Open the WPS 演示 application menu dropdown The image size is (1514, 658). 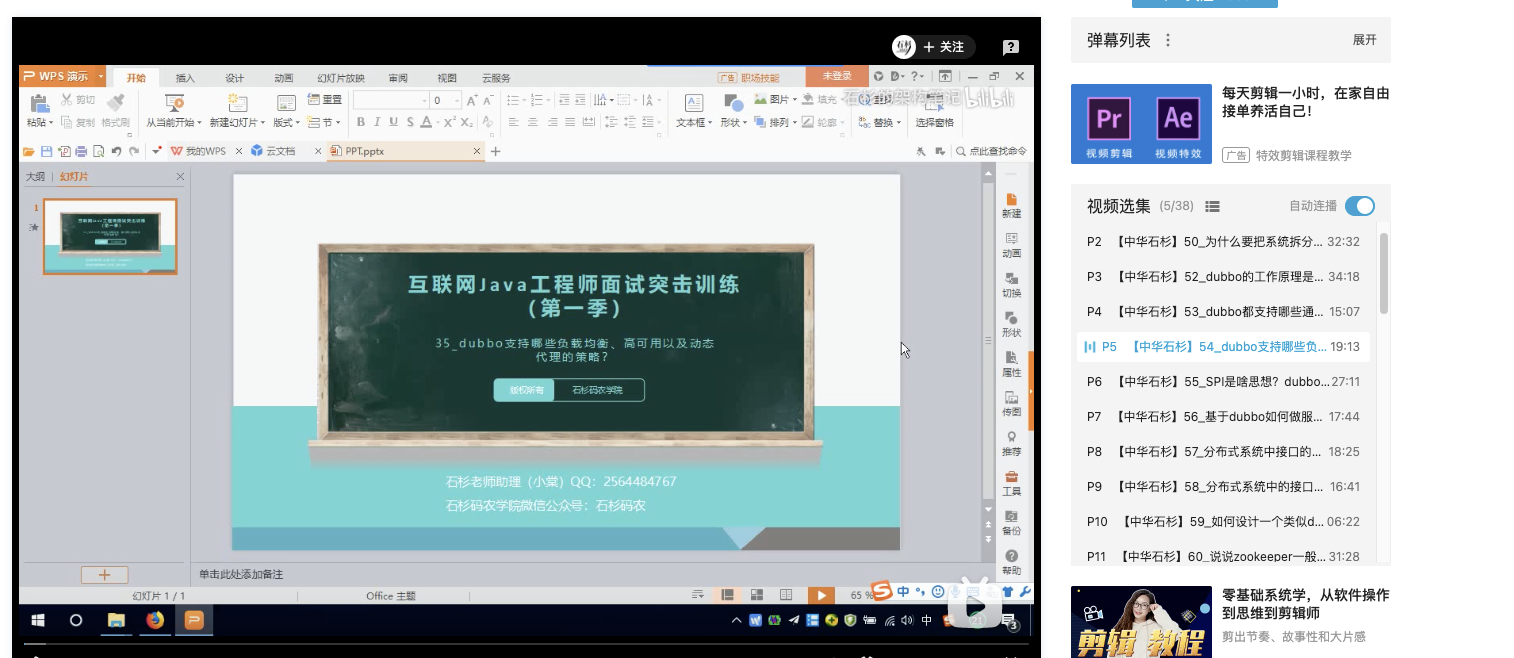tap(63, 77)
